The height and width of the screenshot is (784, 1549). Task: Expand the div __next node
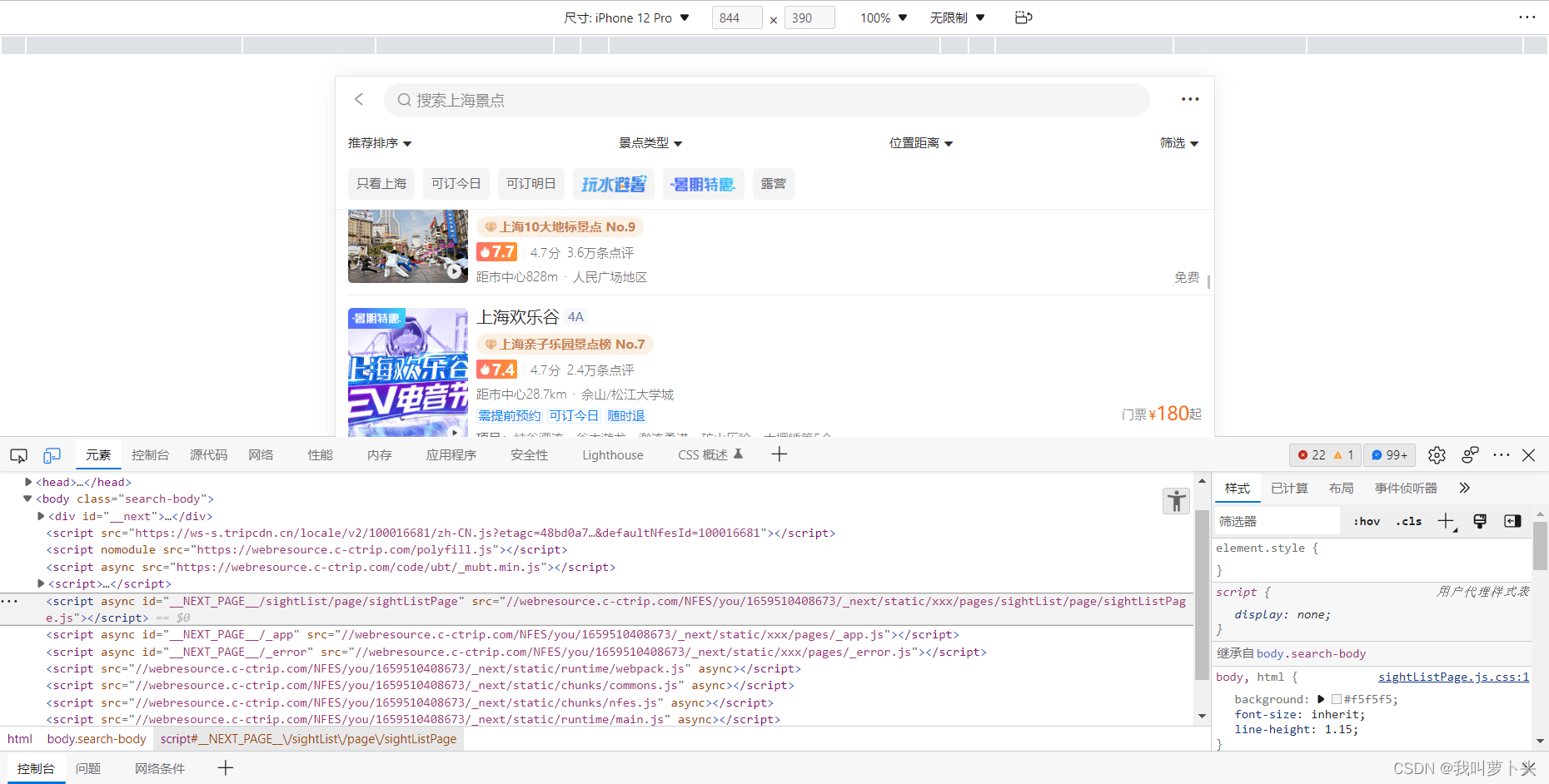coord(41,516)
